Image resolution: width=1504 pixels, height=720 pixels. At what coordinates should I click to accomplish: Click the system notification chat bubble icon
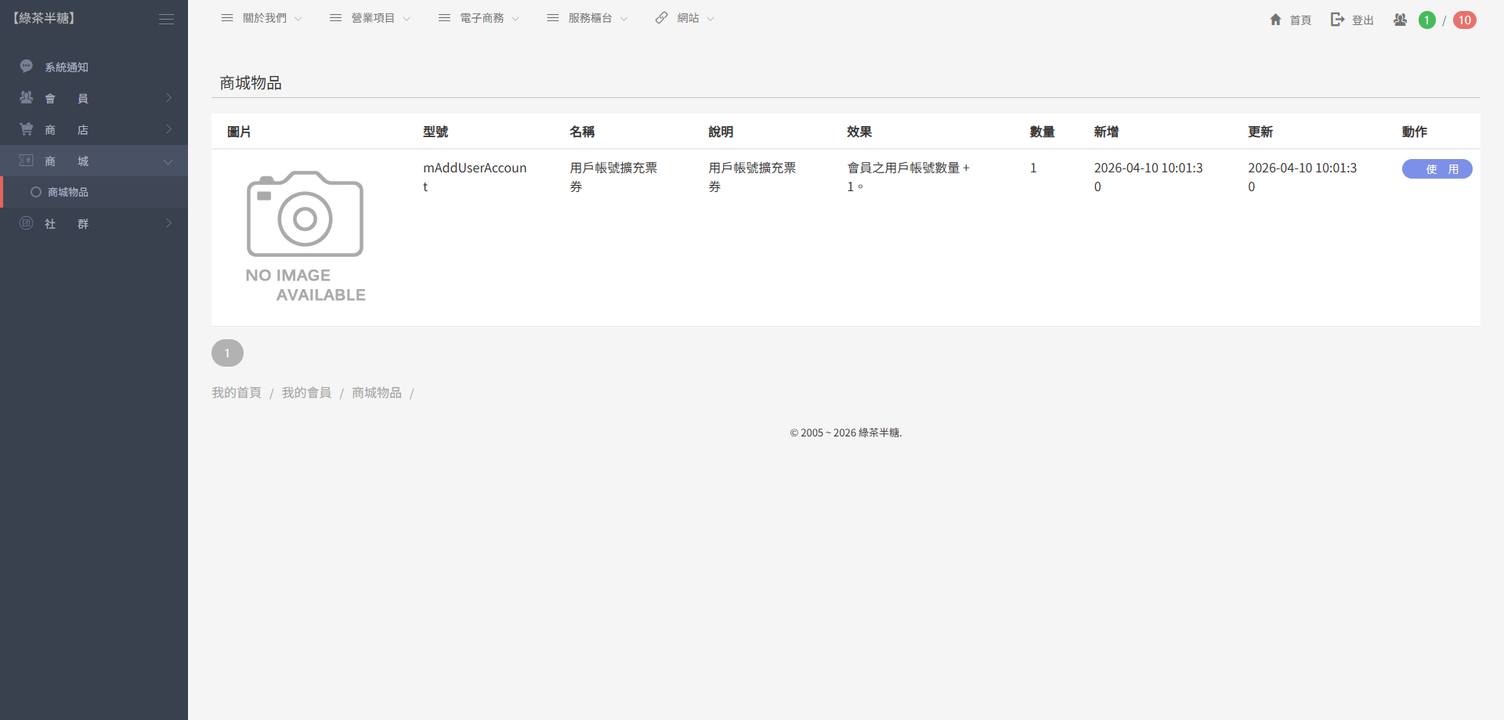point(26,67)
